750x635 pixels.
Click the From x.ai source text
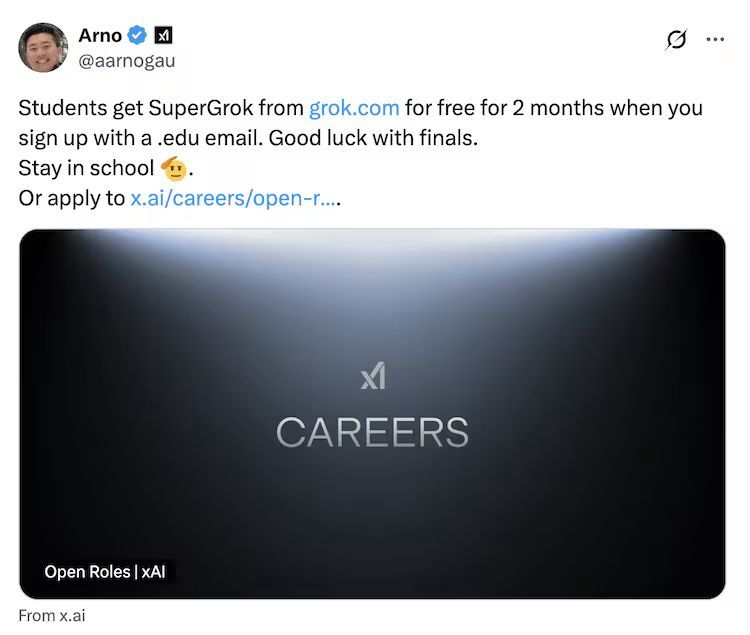click(52, 615)
